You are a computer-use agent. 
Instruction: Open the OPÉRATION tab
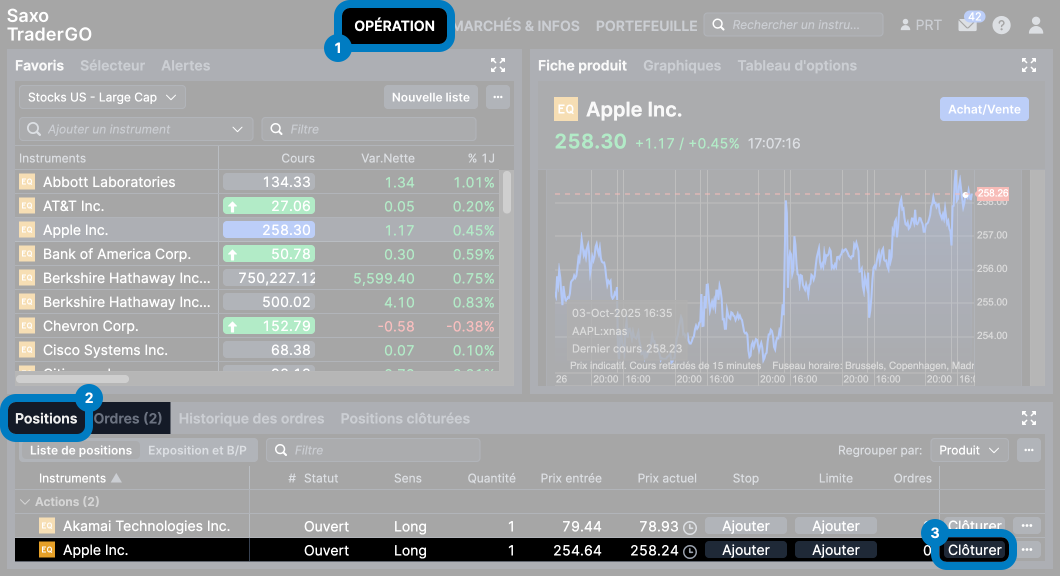coord(395,26)
